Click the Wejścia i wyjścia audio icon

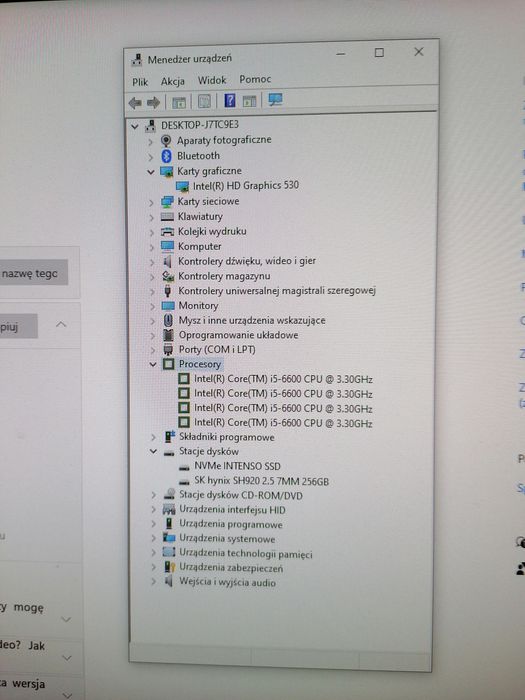pyautogui.click(x=169, y=581)
